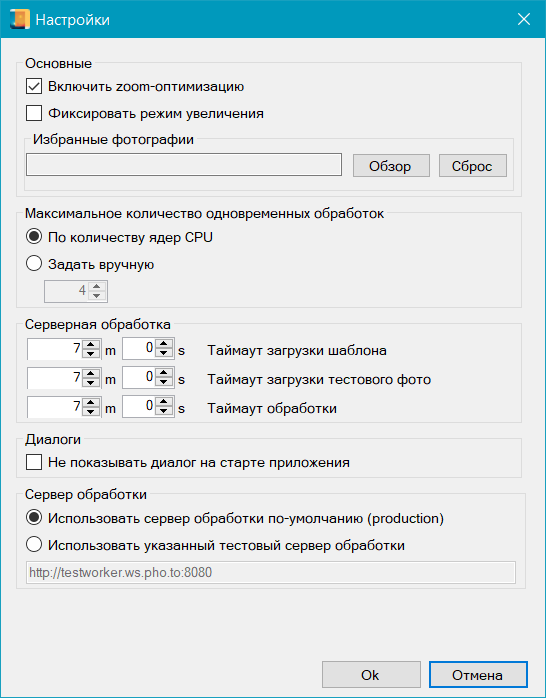Confirm settings with the Ok button
The height and width of the screenshot is (698, 546).
pyautogui.click(x=371, y=674)
